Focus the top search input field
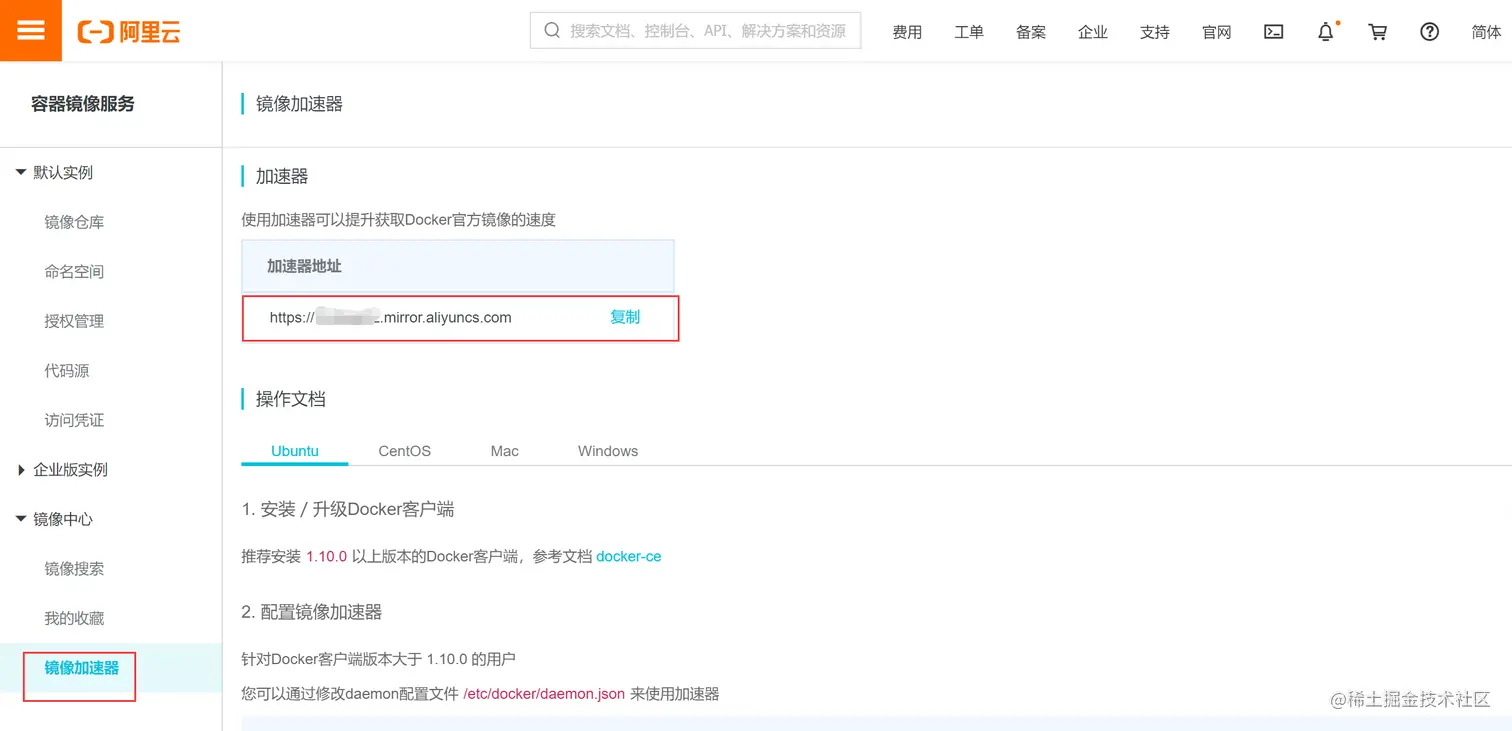 (695, 31)
